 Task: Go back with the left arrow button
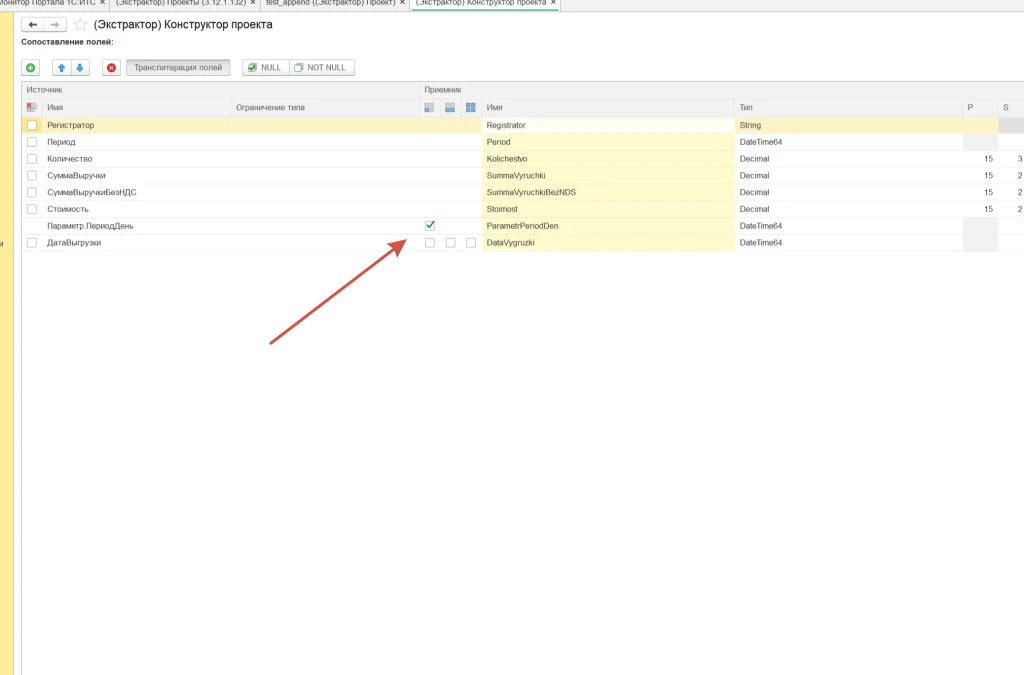(33, 25)
